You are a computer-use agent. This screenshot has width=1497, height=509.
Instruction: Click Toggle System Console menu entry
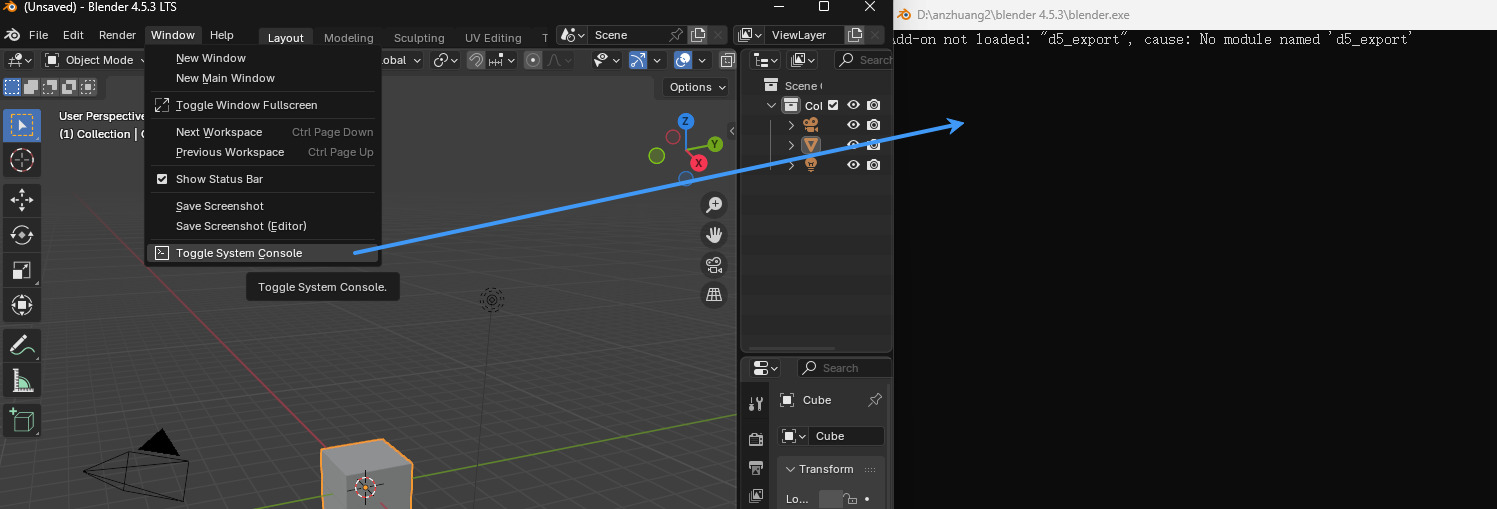point(239,253)
